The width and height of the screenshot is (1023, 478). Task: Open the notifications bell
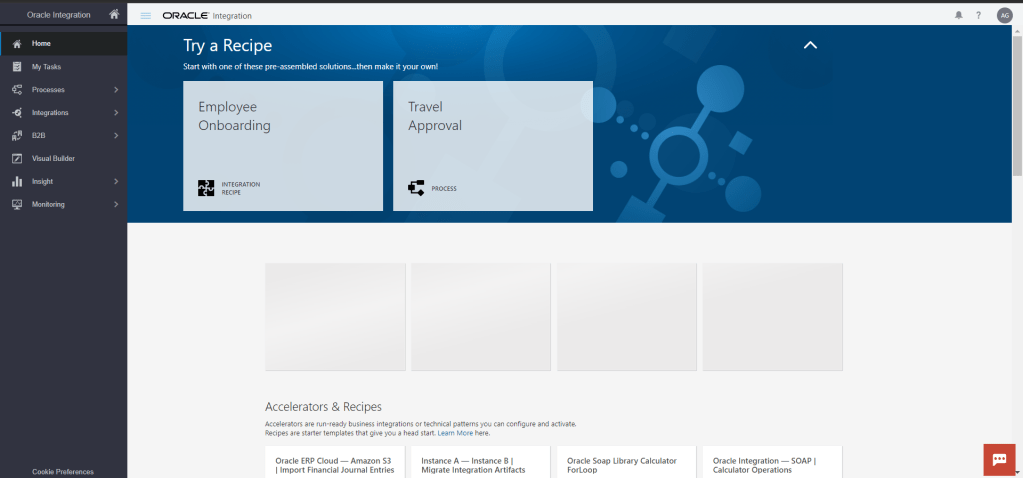tap(959, 15)
